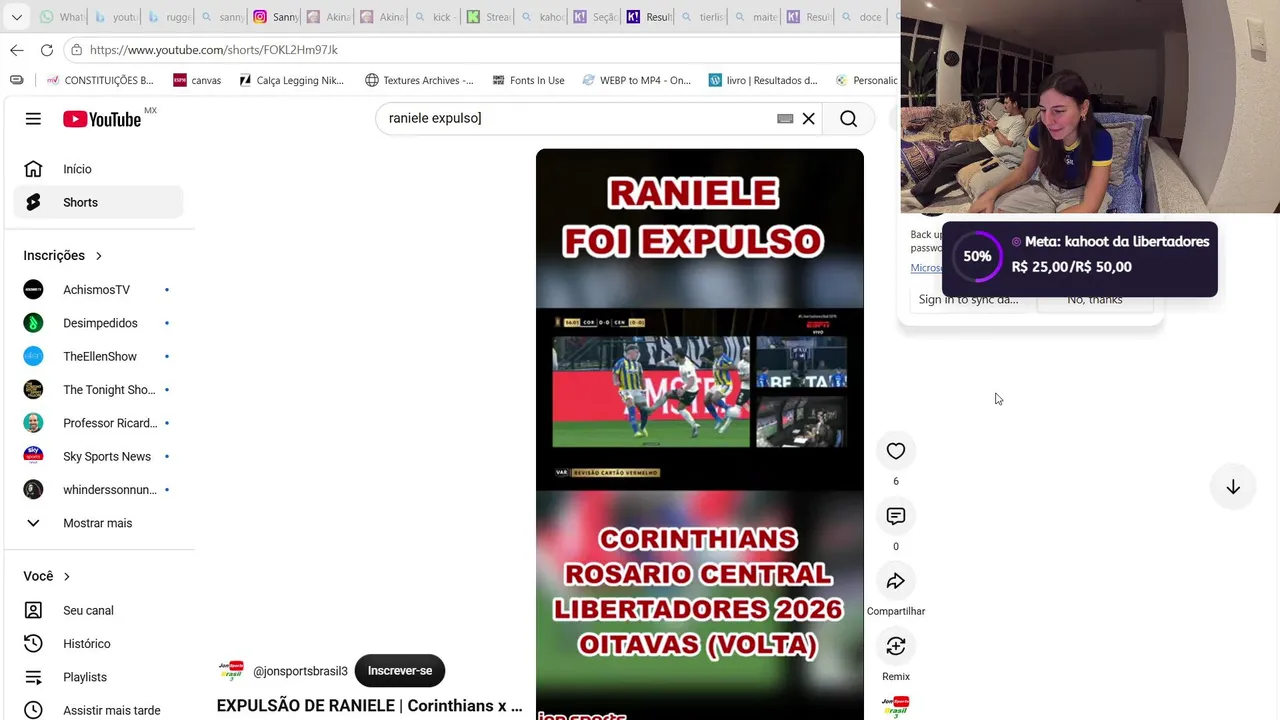Click the search field containing 'raniele expulso'
Viewport: 1280px width, 720px height.
click(580, 118)
